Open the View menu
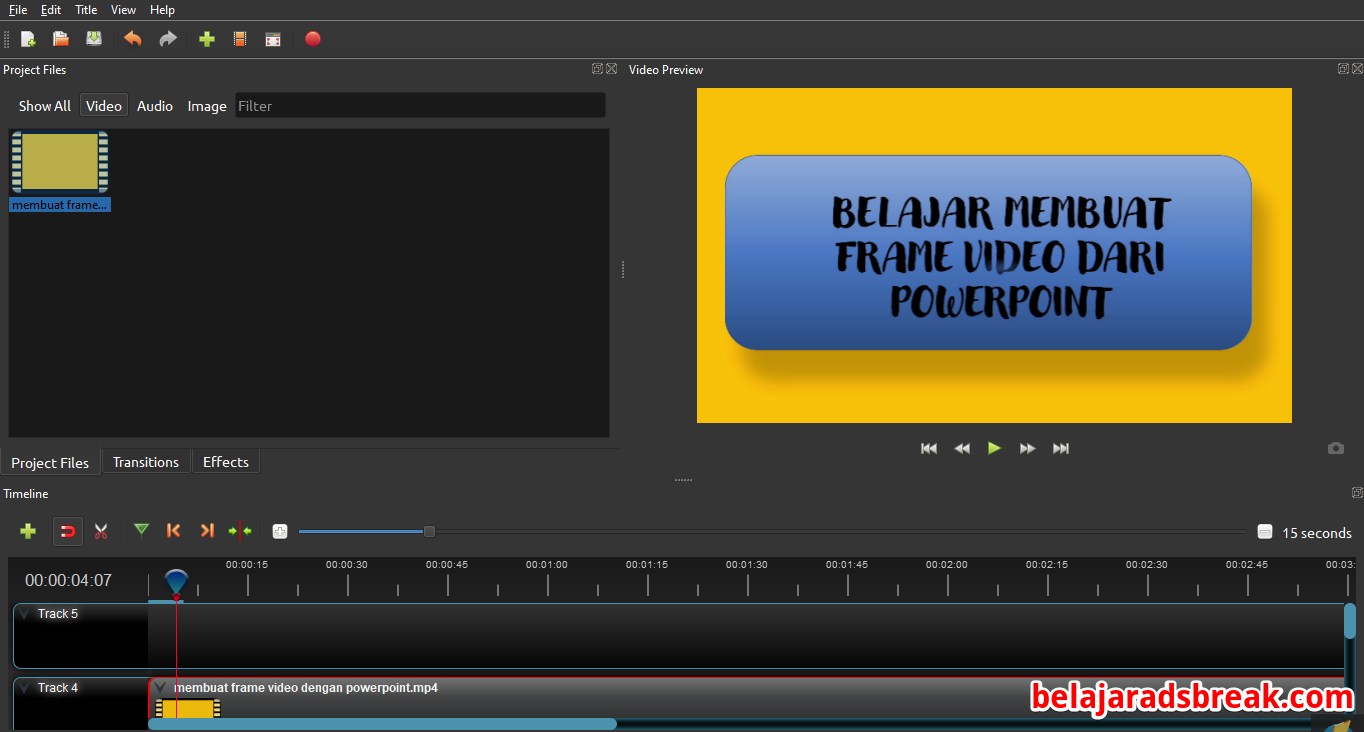The image size is (1364, 732). coord(124,10)
